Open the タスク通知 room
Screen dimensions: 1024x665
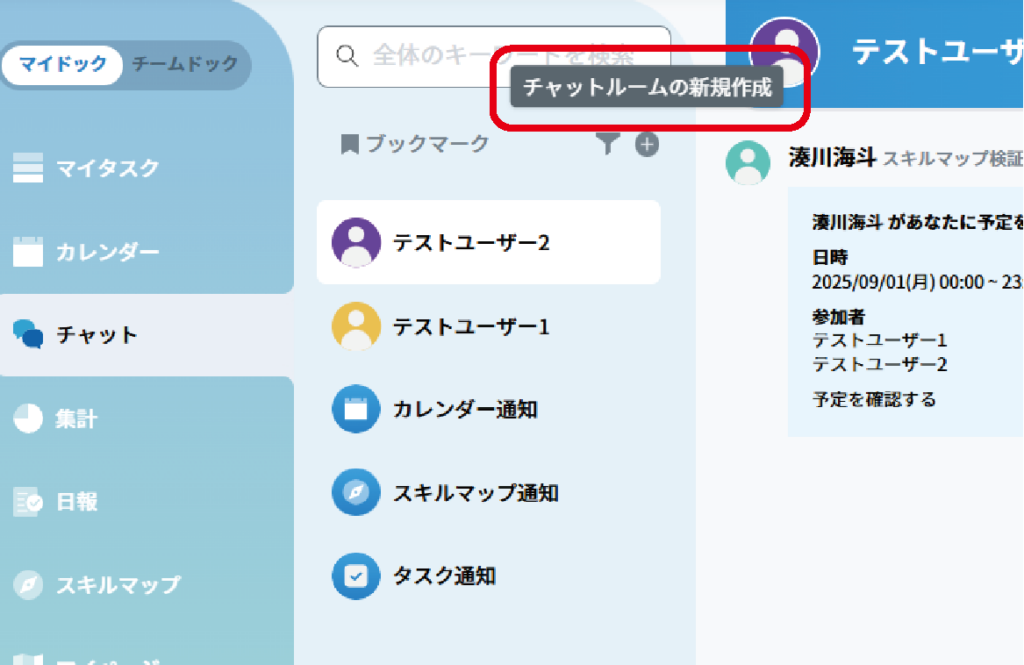(488, 576)
